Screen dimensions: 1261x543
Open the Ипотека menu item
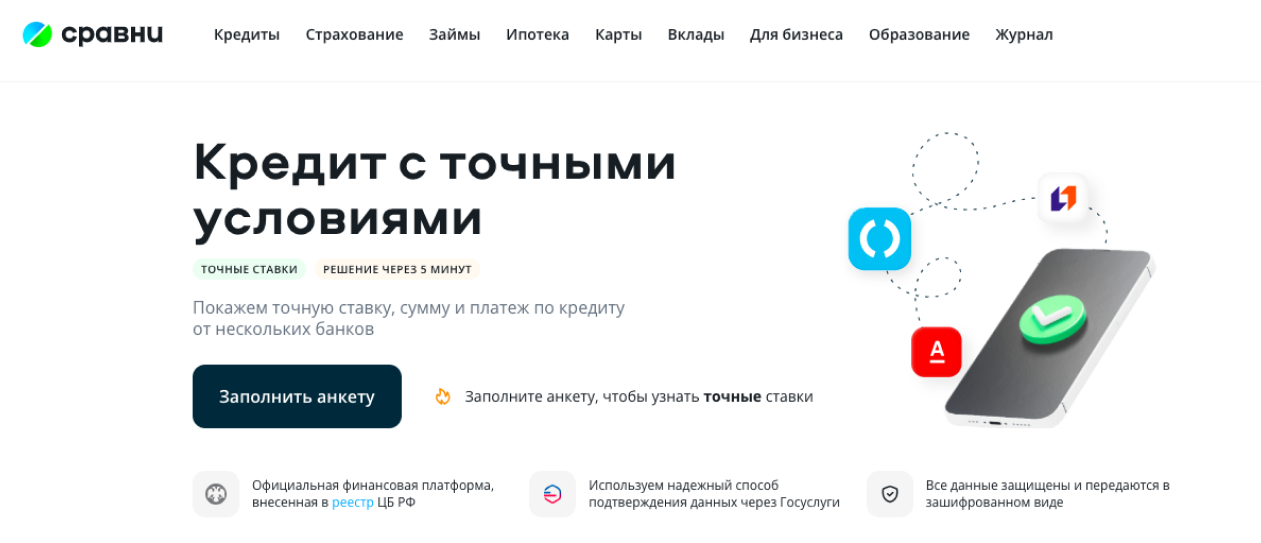click(537, 35)
